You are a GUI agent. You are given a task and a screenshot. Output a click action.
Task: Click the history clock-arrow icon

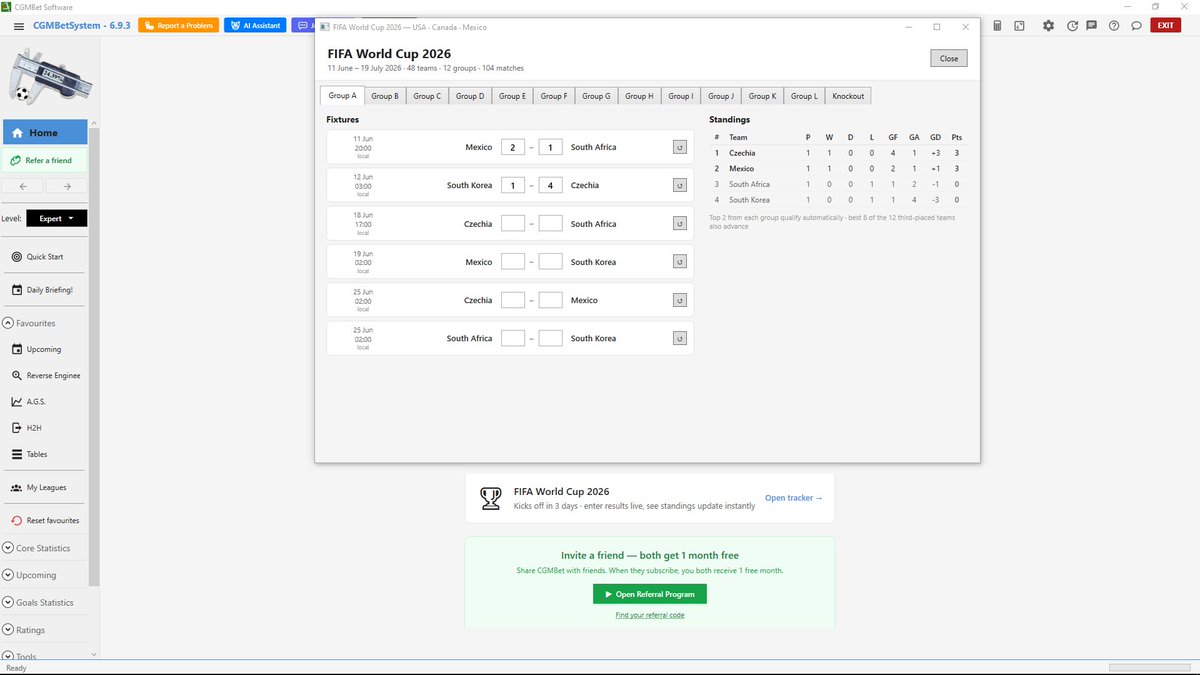[1073, 26]
